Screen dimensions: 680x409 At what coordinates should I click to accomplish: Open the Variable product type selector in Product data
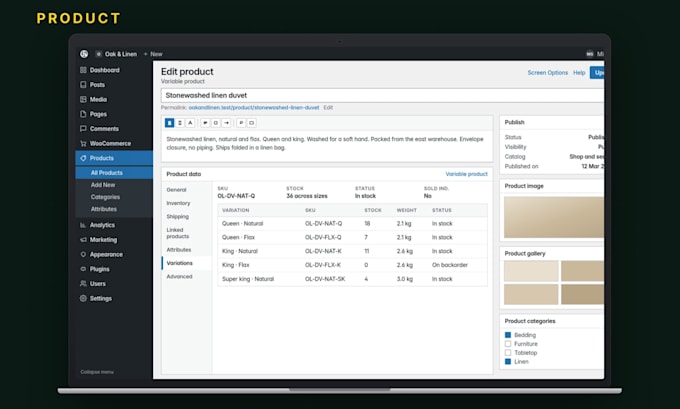(x=466, y=174)
